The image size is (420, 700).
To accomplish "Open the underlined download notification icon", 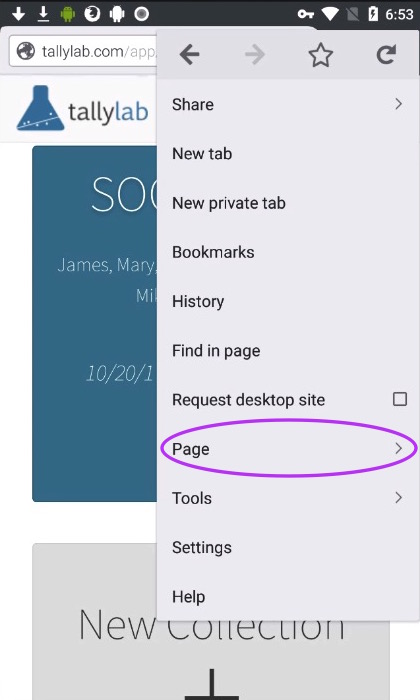I will [x=43, y=14].
